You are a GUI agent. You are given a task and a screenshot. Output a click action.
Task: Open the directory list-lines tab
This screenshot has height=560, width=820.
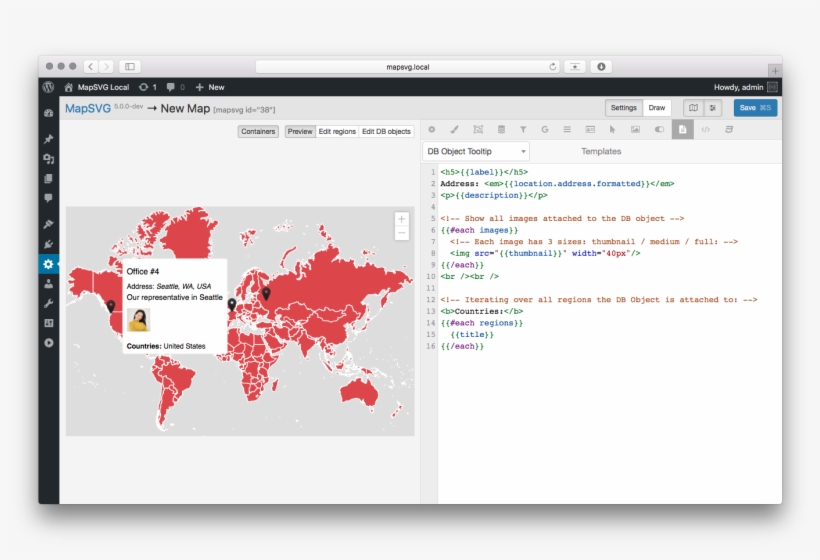tap(567, 130)
